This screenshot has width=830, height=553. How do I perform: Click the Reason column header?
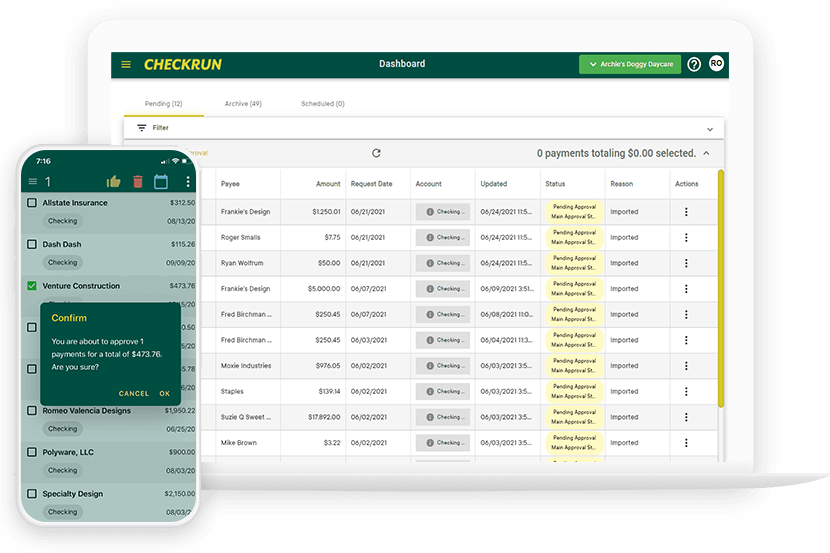[621, 184]
